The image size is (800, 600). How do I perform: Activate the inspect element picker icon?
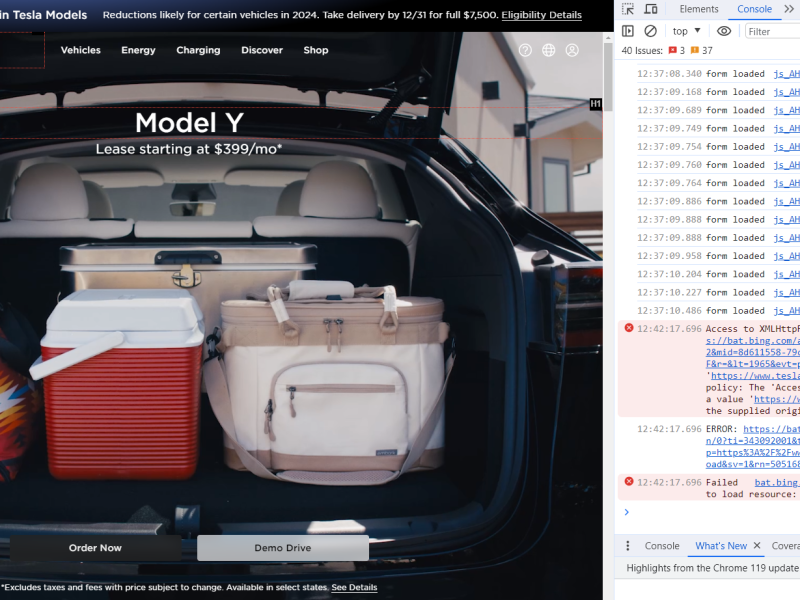tap(628, 9)
